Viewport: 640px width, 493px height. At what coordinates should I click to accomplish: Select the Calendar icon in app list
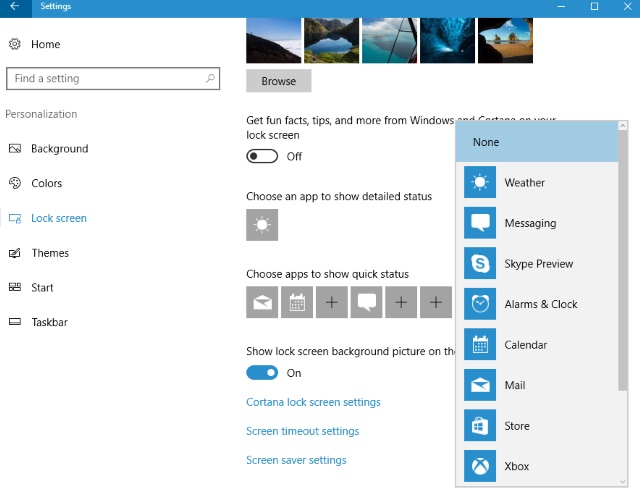pos(480,344)
